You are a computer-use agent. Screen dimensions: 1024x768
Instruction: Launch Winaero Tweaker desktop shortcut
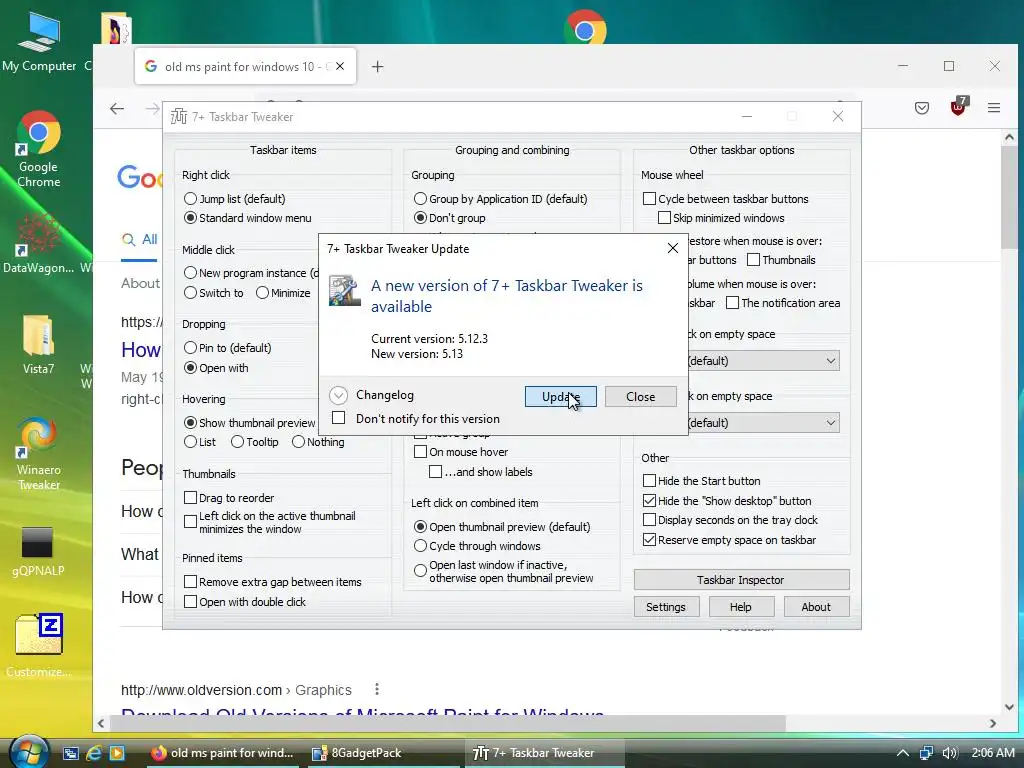[x=39, y=453]
